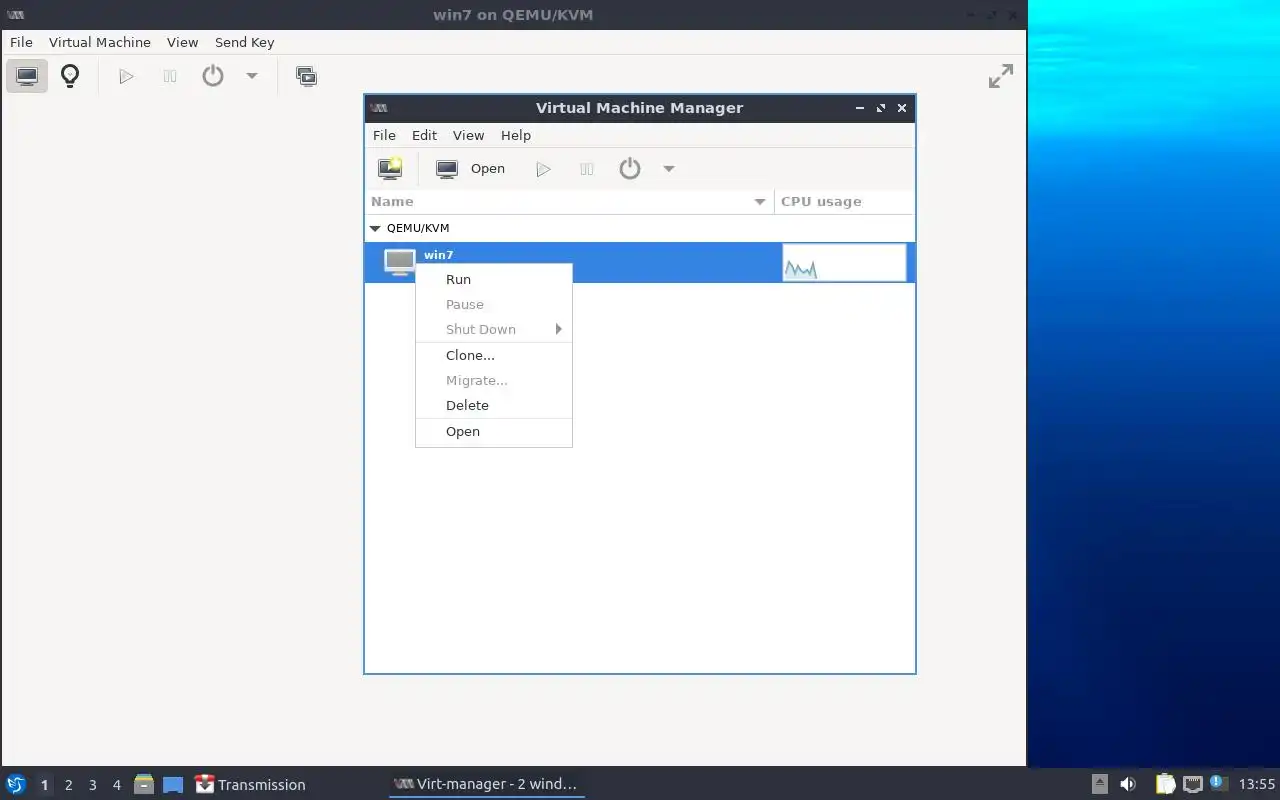Click win7 VM monitor icon

click(399, 262)
